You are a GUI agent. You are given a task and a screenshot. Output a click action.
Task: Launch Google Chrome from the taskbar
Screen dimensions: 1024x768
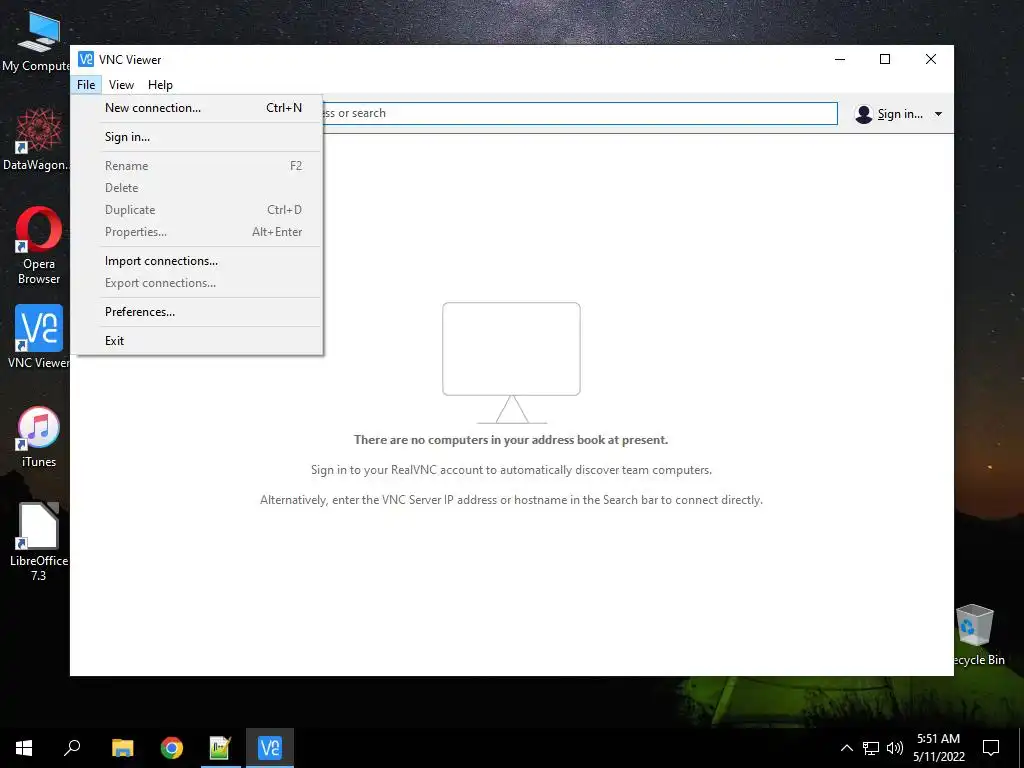pyautogui.click(x=172, y=748)
